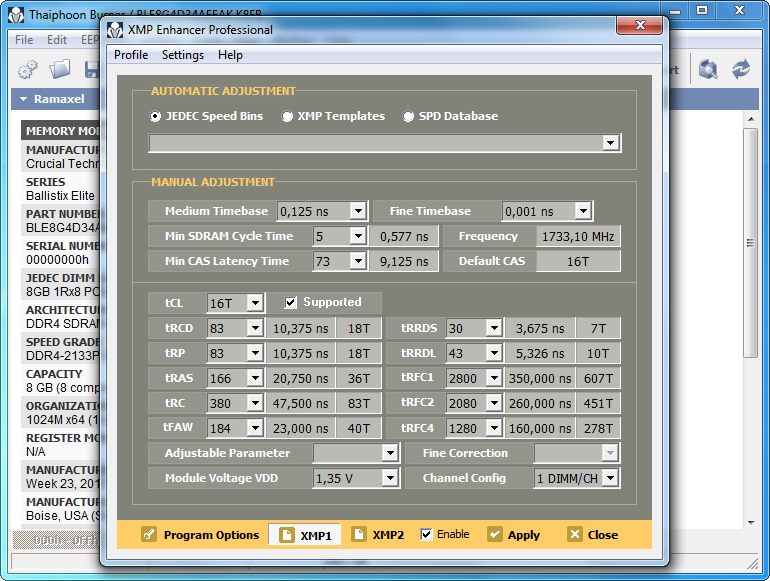Click the XMP1 page icon

[x=287, y=534]
